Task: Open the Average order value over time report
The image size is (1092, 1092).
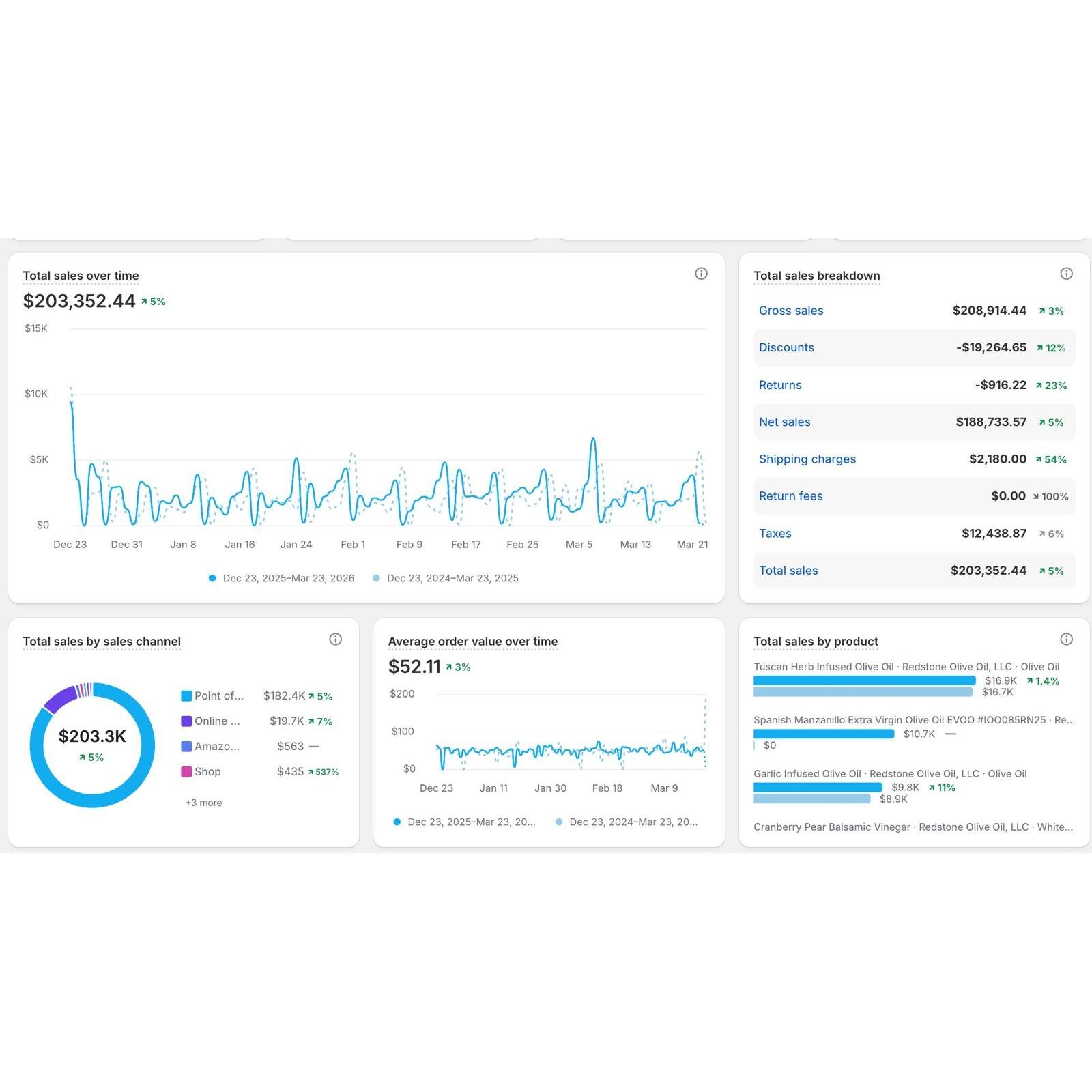Action: pyautogui.click(x=472, y=642)
